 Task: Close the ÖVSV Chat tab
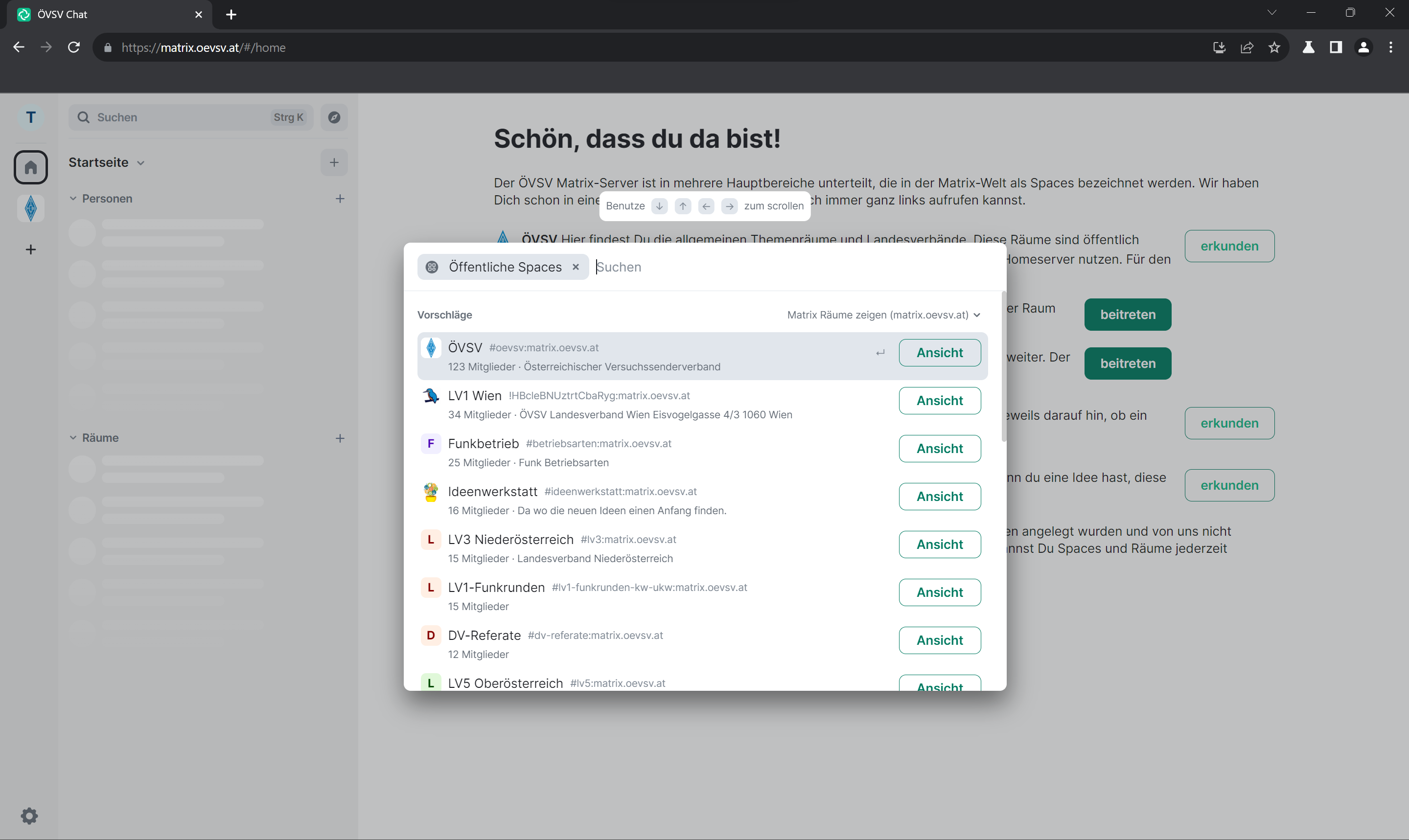[x=199, y=15]
